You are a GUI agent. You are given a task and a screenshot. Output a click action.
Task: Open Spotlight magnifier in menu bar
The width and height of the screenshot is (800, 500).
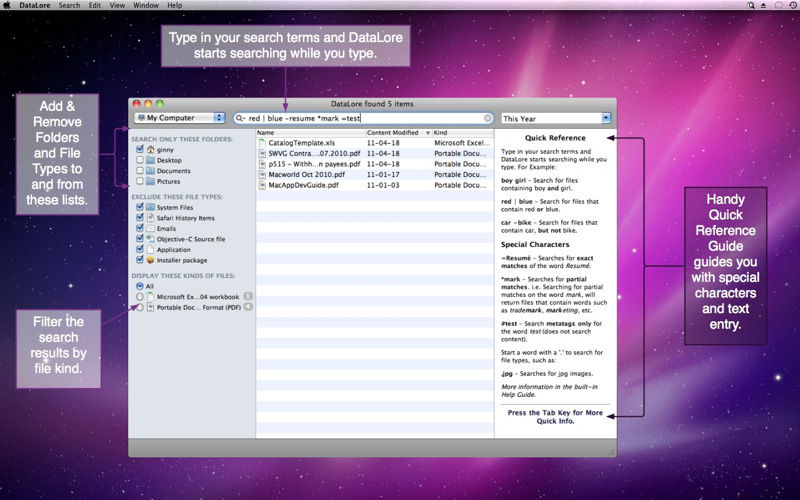click(751, 5)
